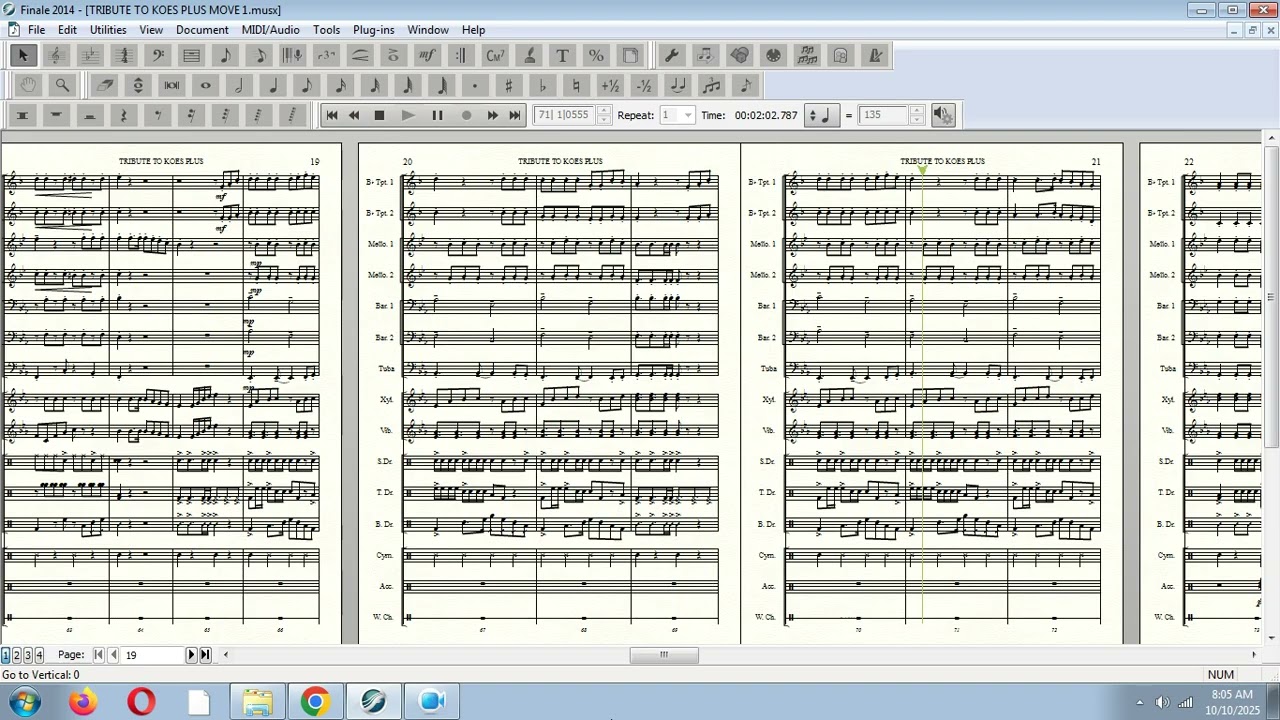This screenshot has width=1280, height=720.
Task: Select the Note Mover tool
Action: click(706, 55)
